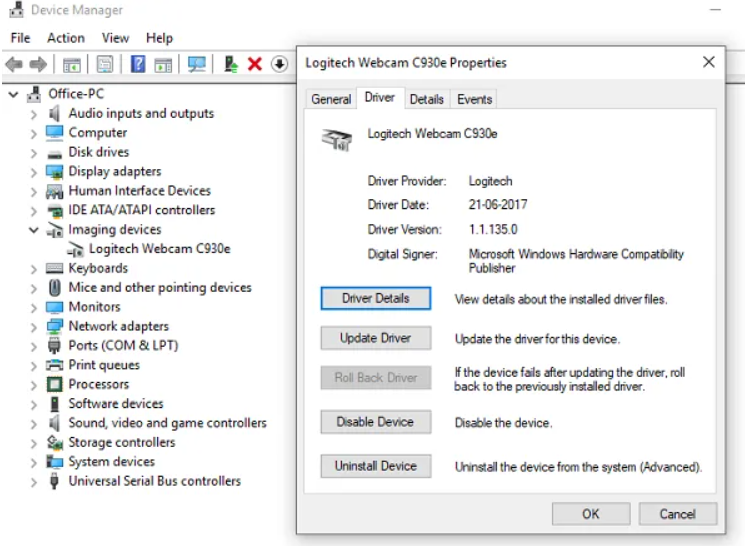The image size is (745, 546).
Task: Open the Action menu
Action: [66, 38]
